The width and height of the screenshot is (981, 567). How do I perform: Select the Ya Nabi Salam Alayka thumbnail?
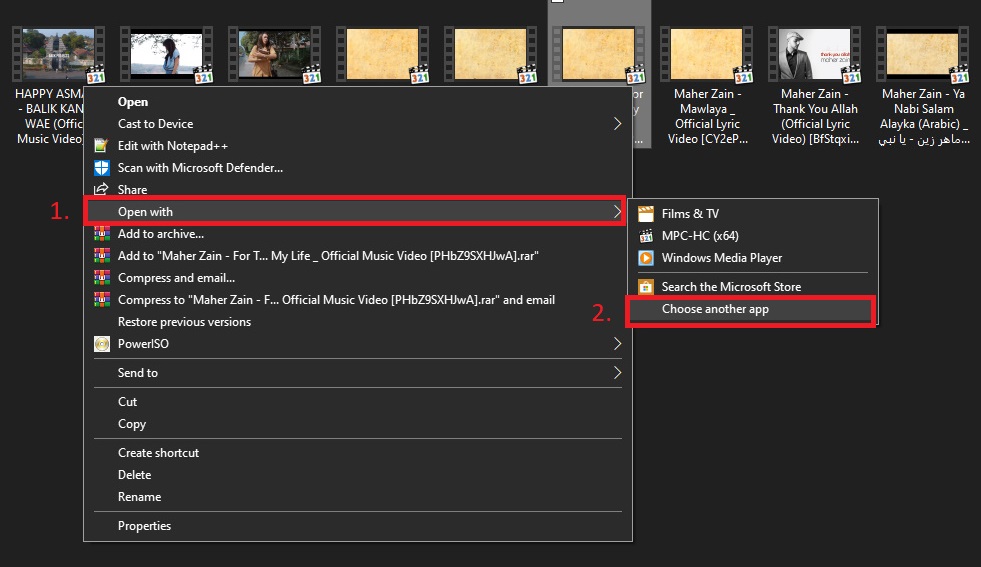923,54
